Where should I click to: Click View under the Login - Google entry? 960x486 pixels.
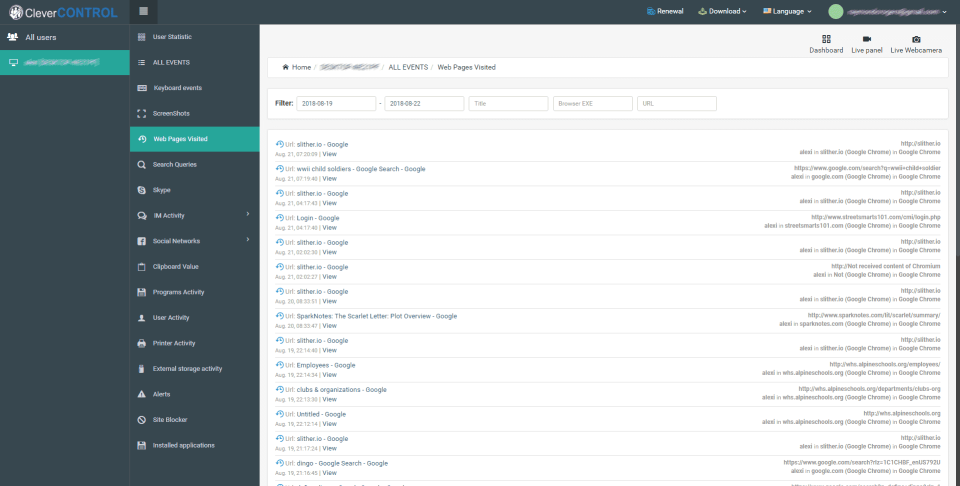pos(329,228)
